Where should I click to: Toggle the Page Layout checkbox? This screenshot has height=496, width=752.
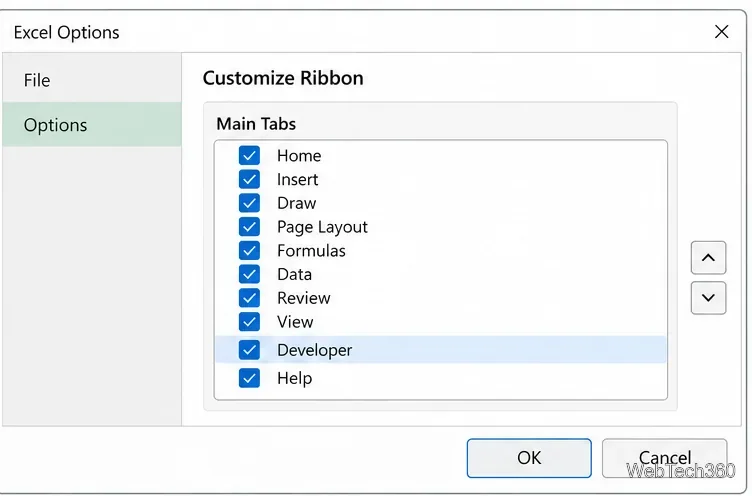pos(249,226)
